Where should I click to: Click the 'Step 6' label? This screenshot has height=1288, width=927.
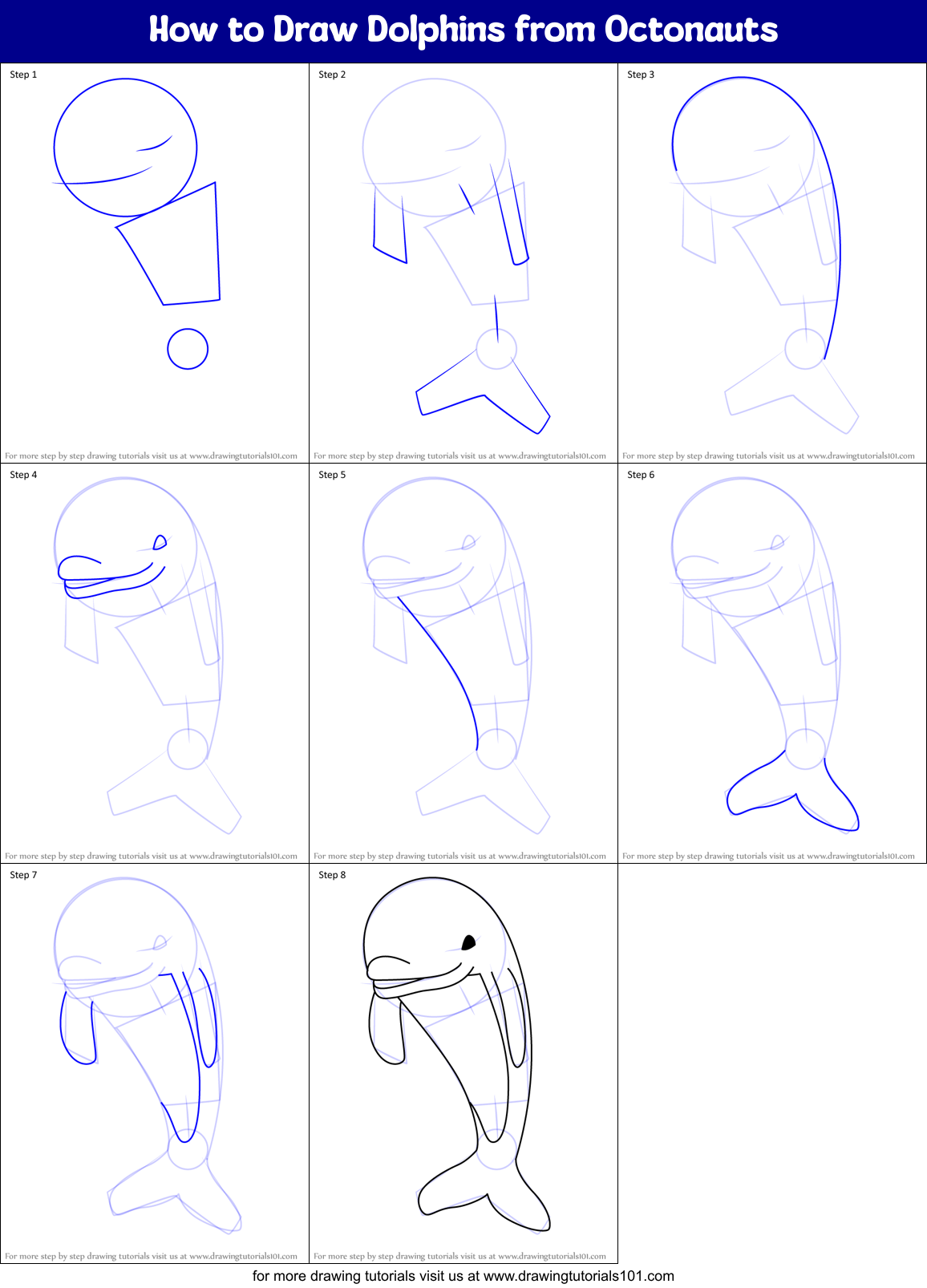click(641, 475)
